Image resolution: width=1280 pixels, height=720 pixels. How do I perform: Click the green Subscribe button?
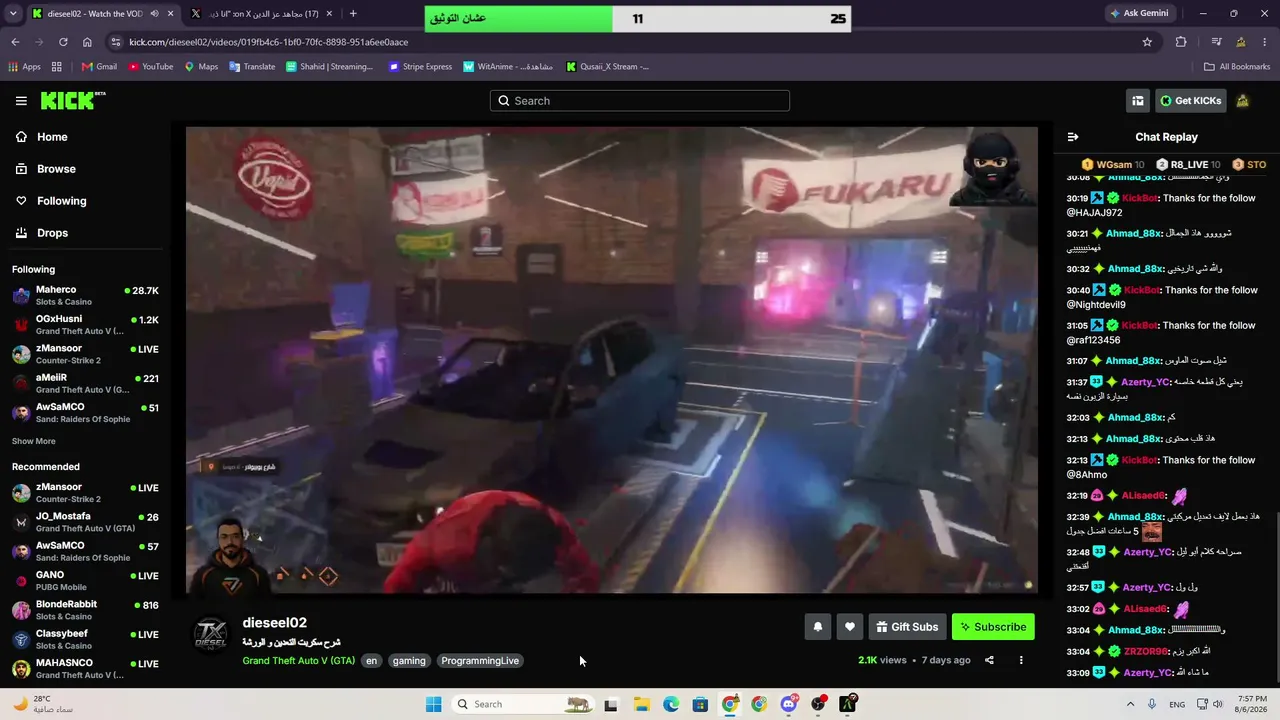[993, 627]
